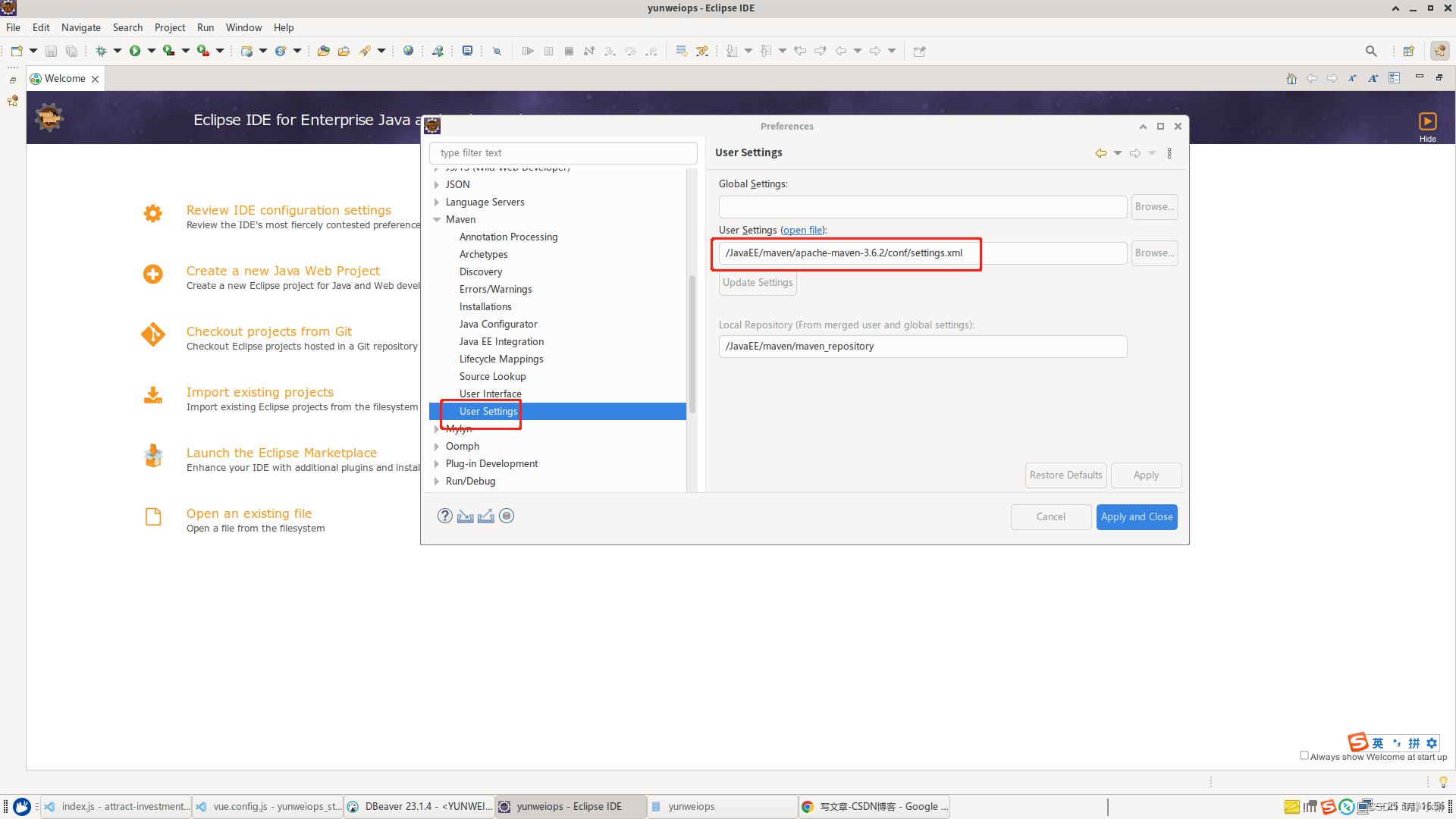
Task: Click Browse for Global Settings
Action: click(x=1155, y=207)
